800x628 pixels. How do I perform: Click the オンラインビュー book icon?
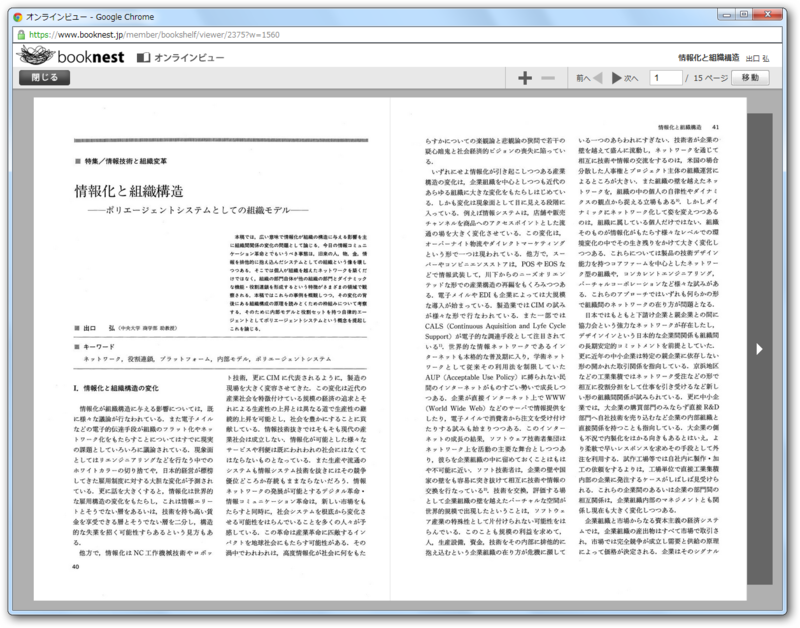tap(143, 58)
